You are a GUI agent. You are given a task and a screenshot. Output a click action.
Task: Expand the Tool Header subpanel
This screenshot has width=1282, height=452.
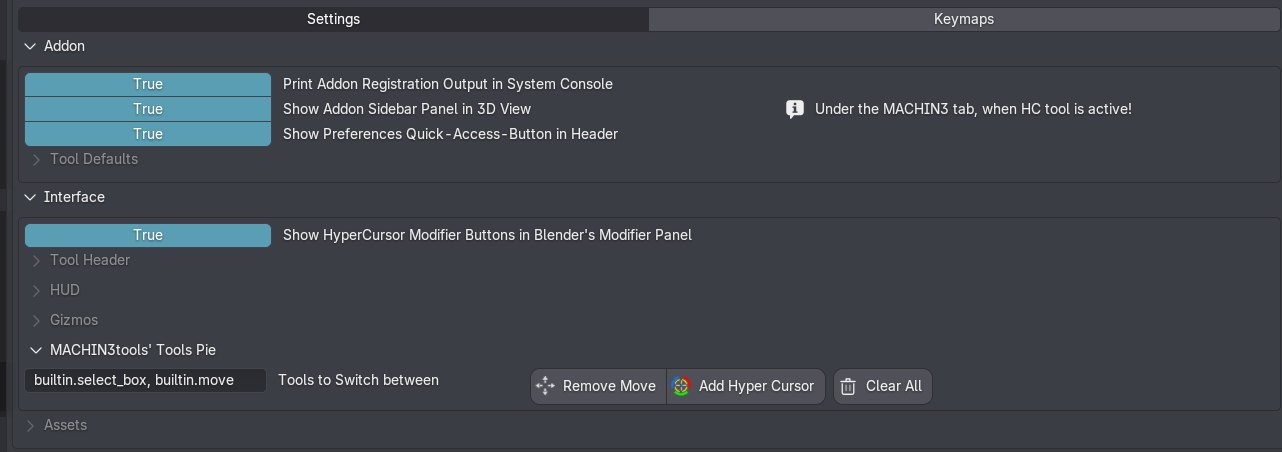(x=38, y=260)
